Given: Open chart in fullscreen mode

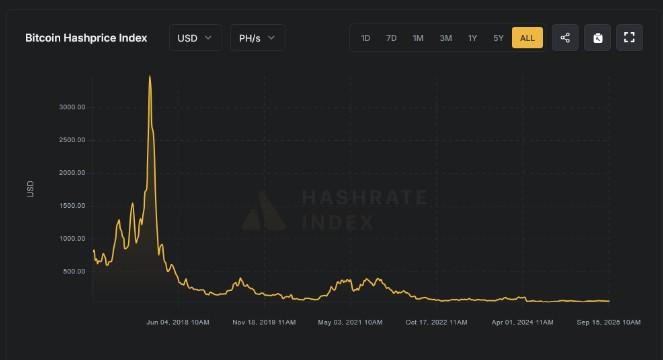Looking at the screenshot, I should coord(629,38).
